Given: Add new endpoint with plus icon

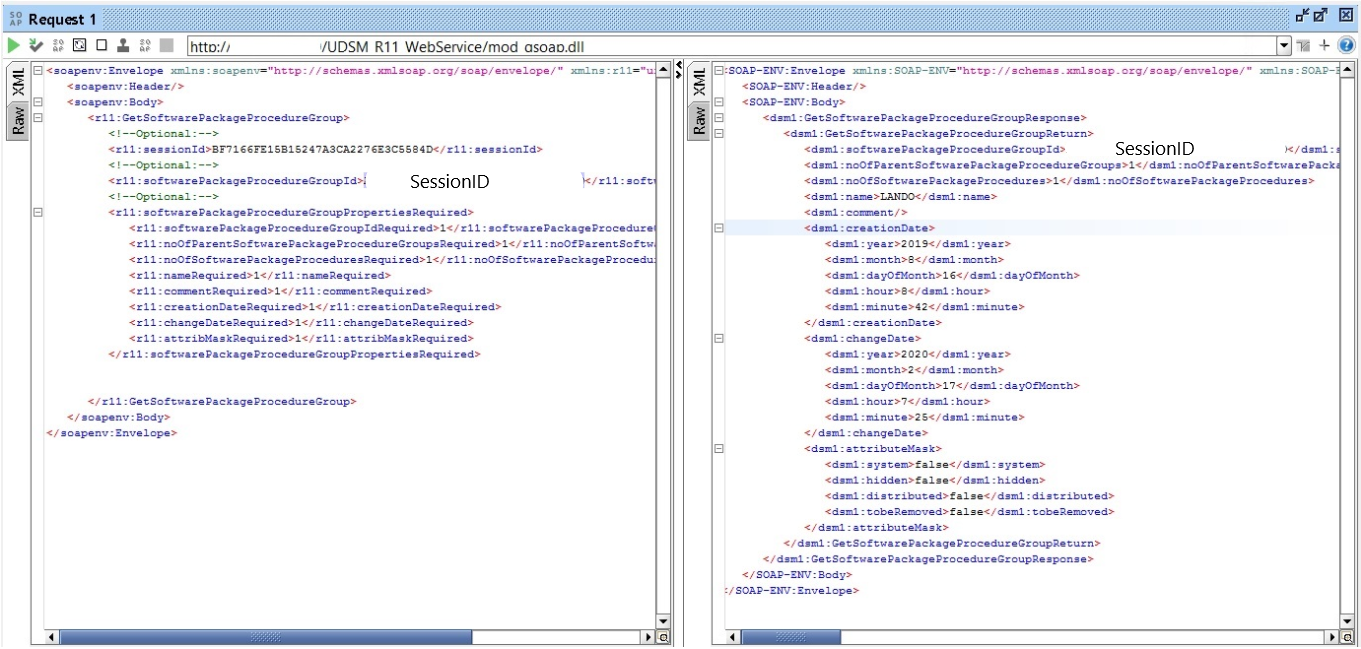Looking at the screenshot, I should click(x=1325, y=46).
